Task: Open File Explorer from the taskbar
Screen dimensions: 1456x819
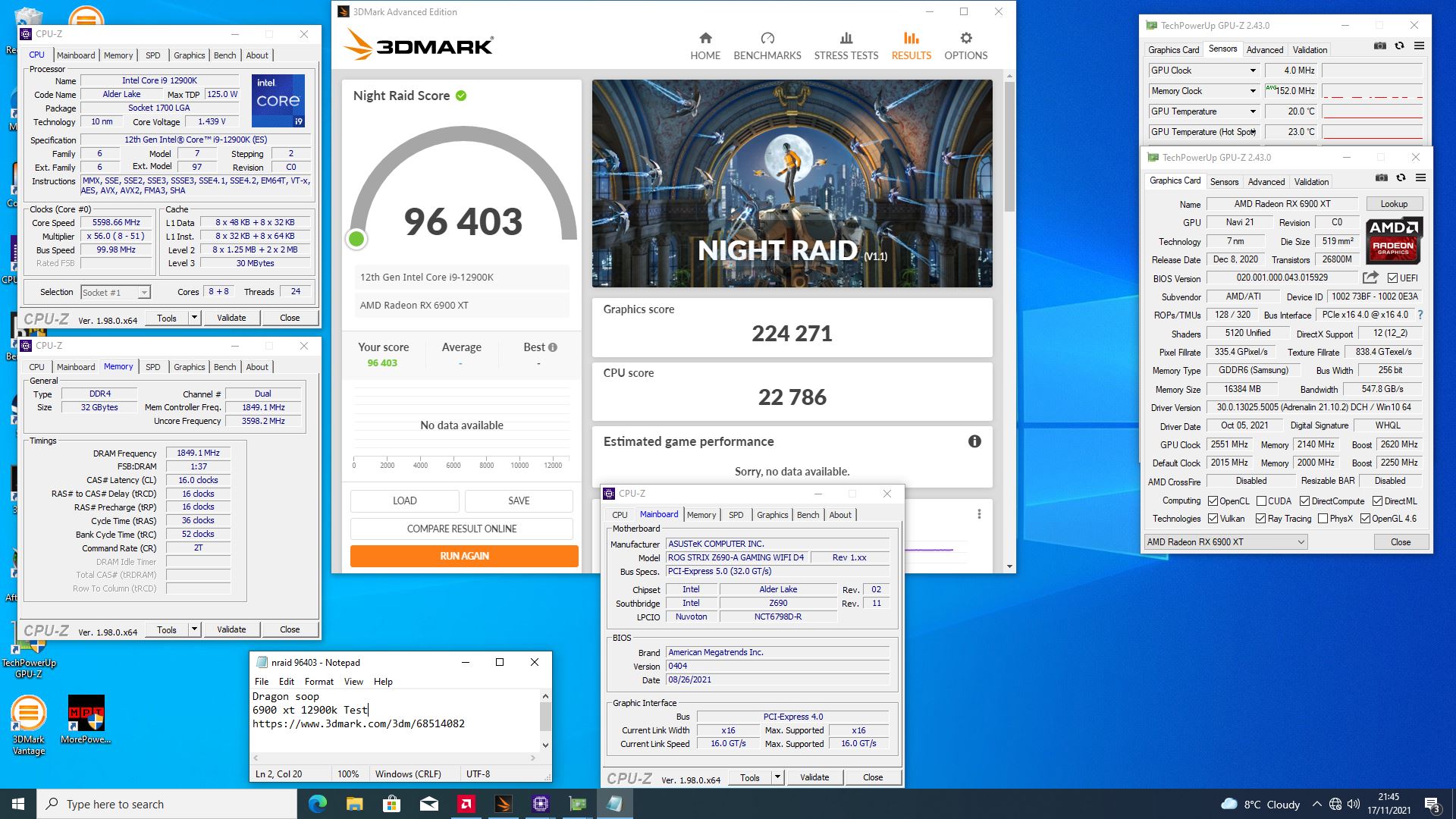Action: click(x=354, y=804)
